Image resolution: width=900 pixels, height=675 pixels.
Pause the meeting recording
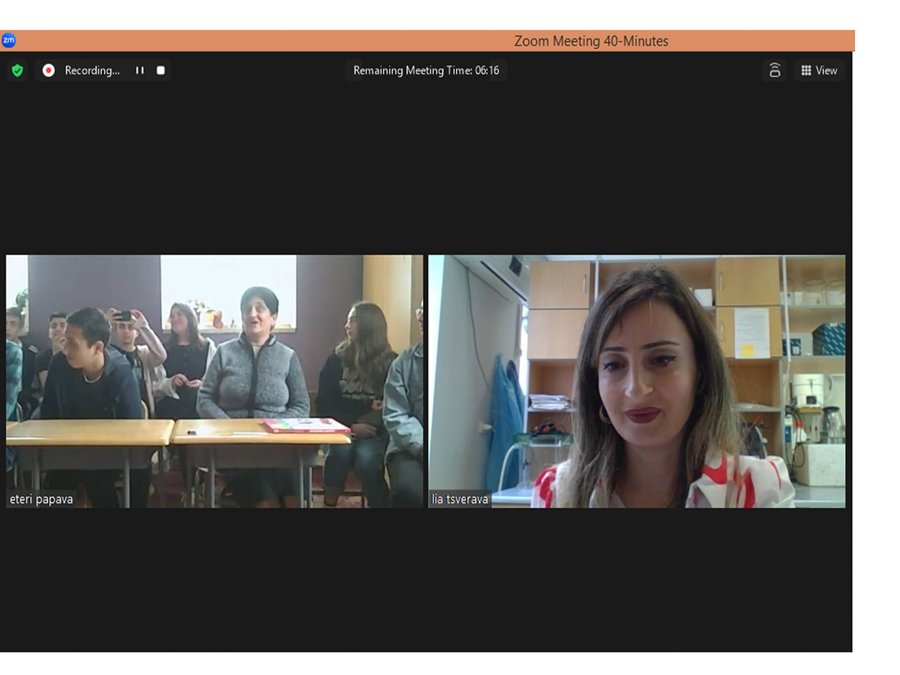(x=140, y=71)
